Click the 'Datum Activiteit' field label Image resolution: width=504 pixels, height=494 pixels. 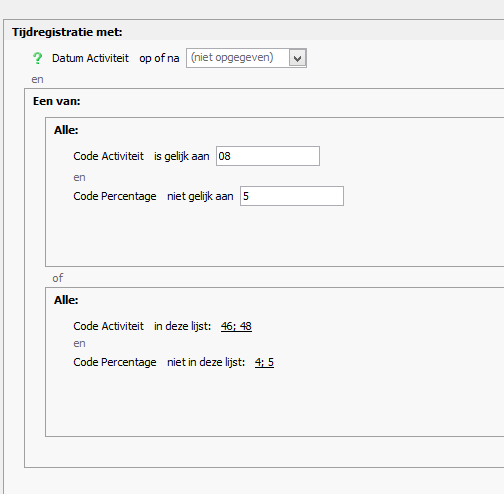pos(90,58)
